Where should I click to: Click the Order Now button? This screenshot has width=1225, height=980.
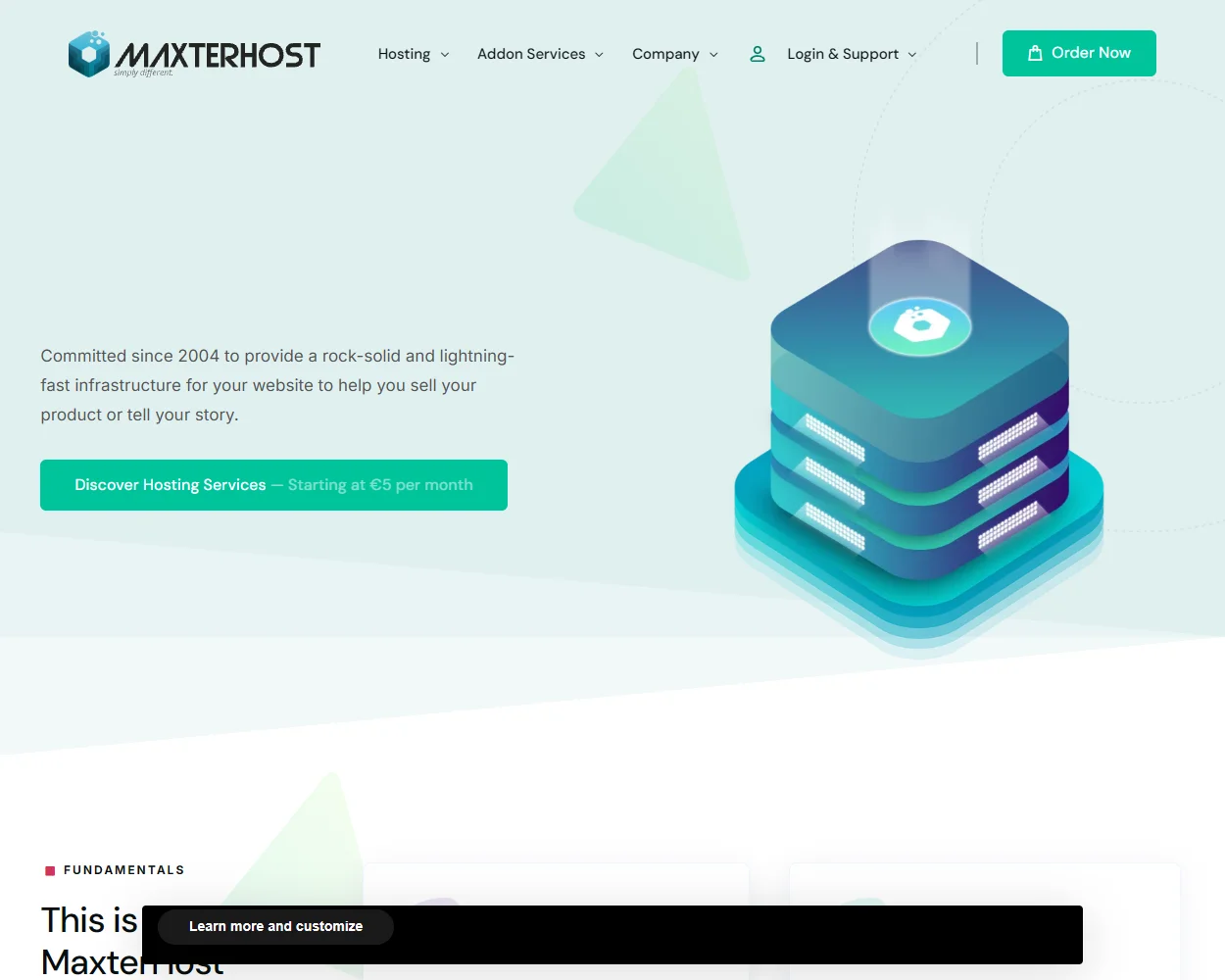(x=1079, y=53)
